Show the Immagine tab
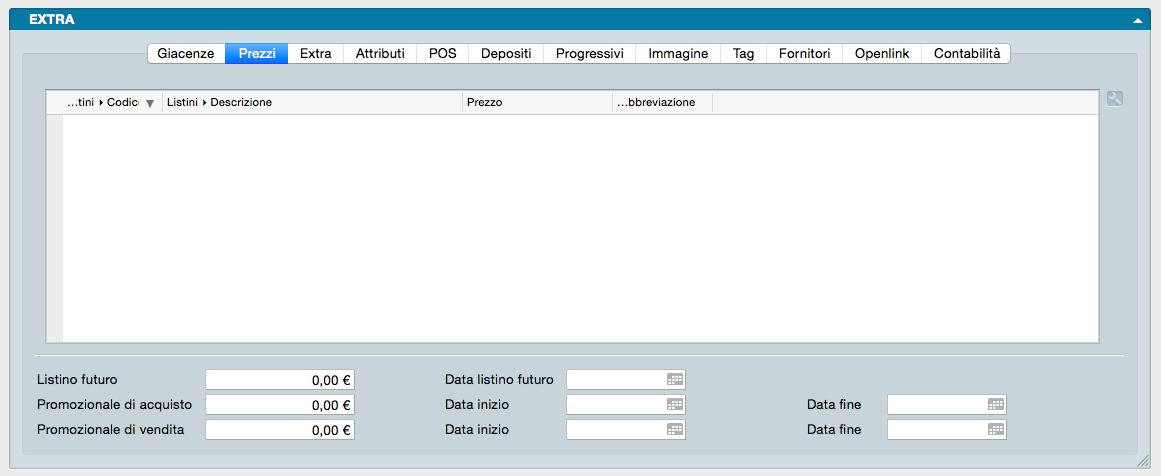Viewport: 1161px width, 476px height. [678, 54]
